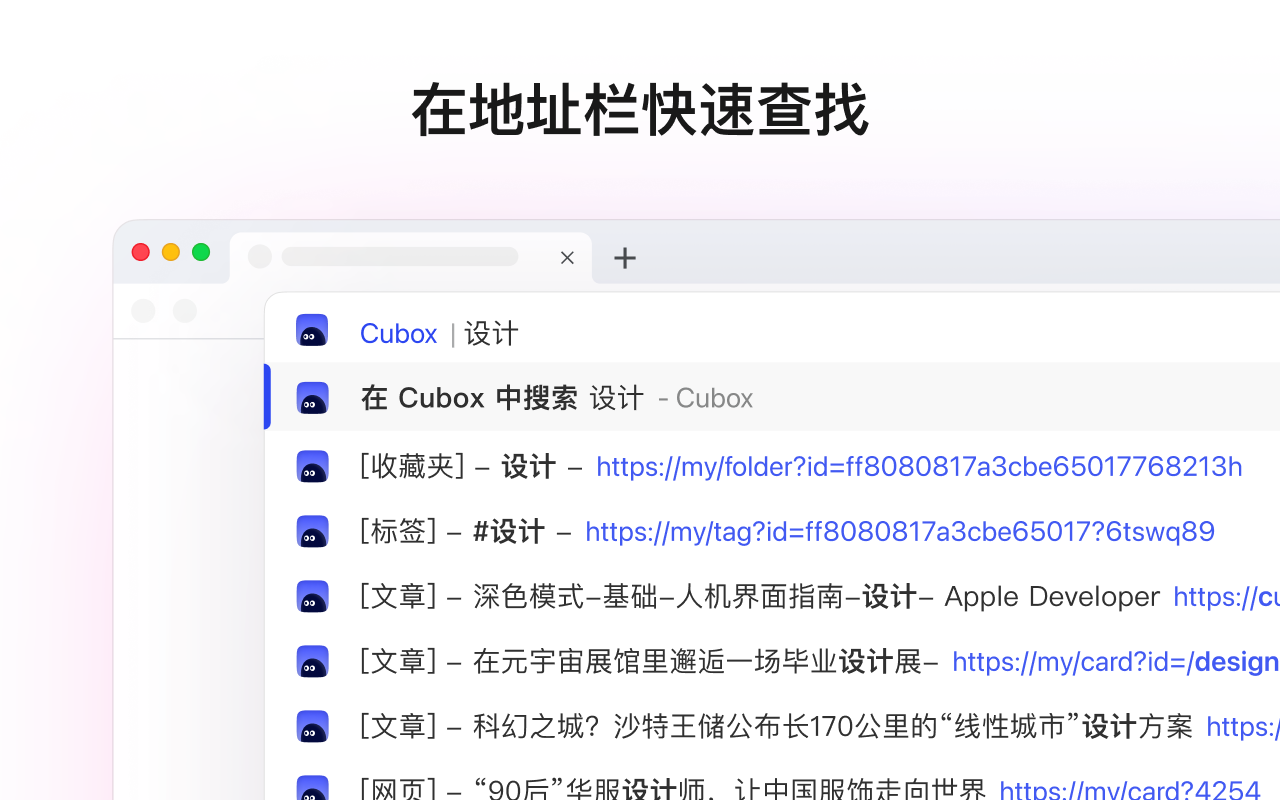
Task: Open the 收藏夹 folder link for 设计
Action: 919,466
